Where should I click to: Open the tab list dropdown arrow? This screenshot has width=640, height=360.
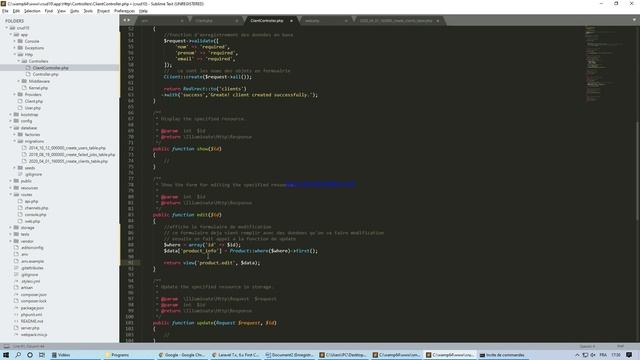coord(634,20)
